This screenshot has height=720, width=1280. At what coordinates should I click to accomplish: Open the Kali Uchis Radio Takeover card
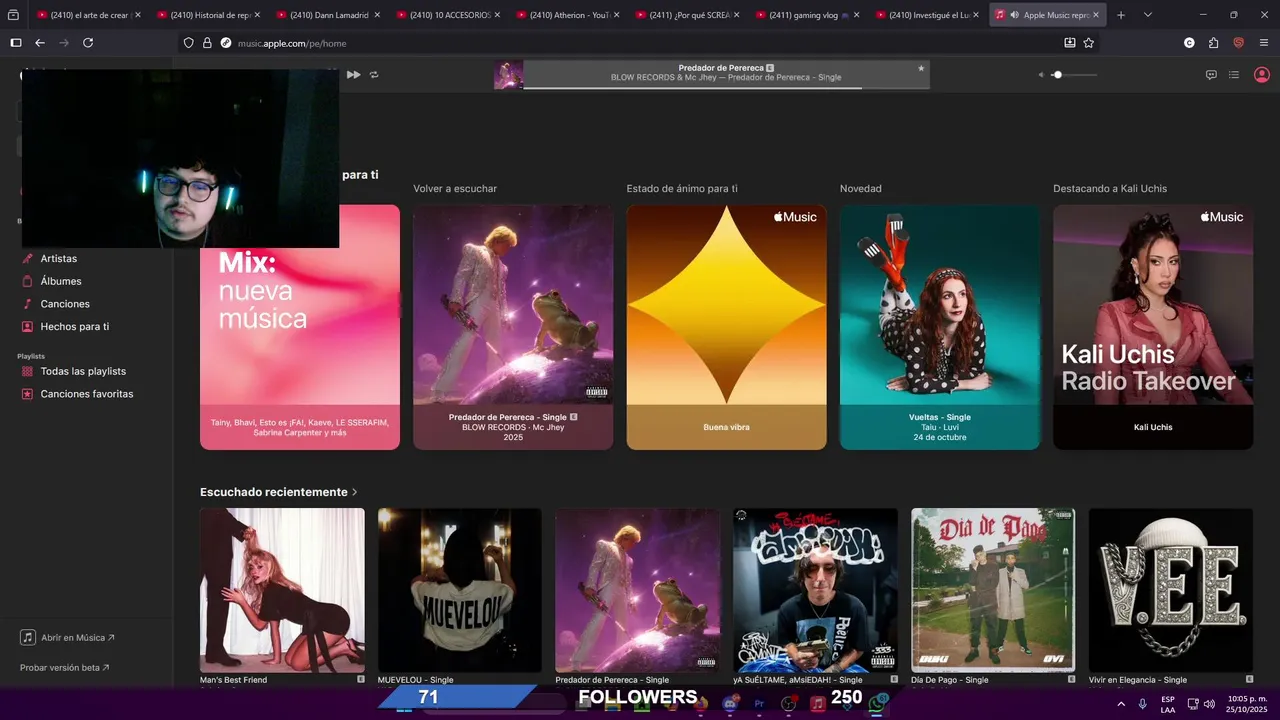tap(1153, 327)
